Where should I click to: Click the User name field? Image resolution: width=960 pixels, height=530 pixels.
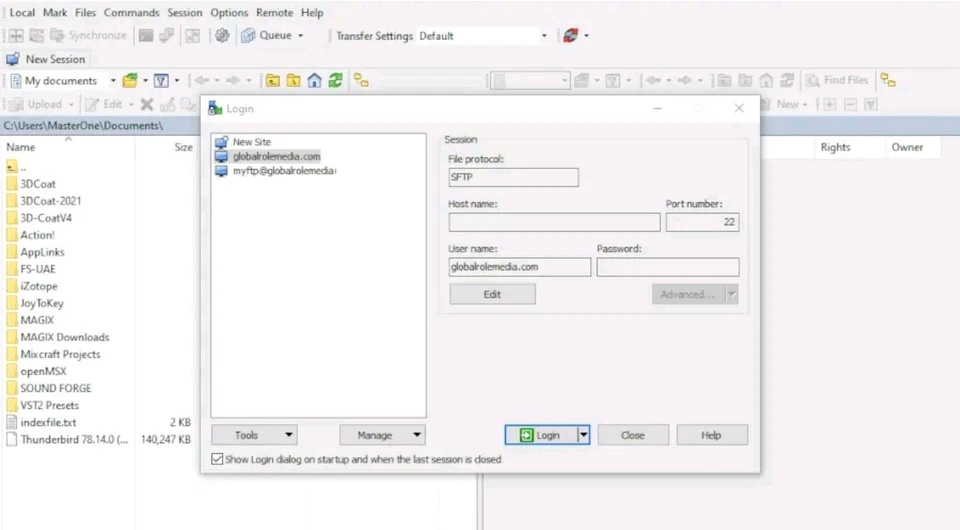[519, 267]
